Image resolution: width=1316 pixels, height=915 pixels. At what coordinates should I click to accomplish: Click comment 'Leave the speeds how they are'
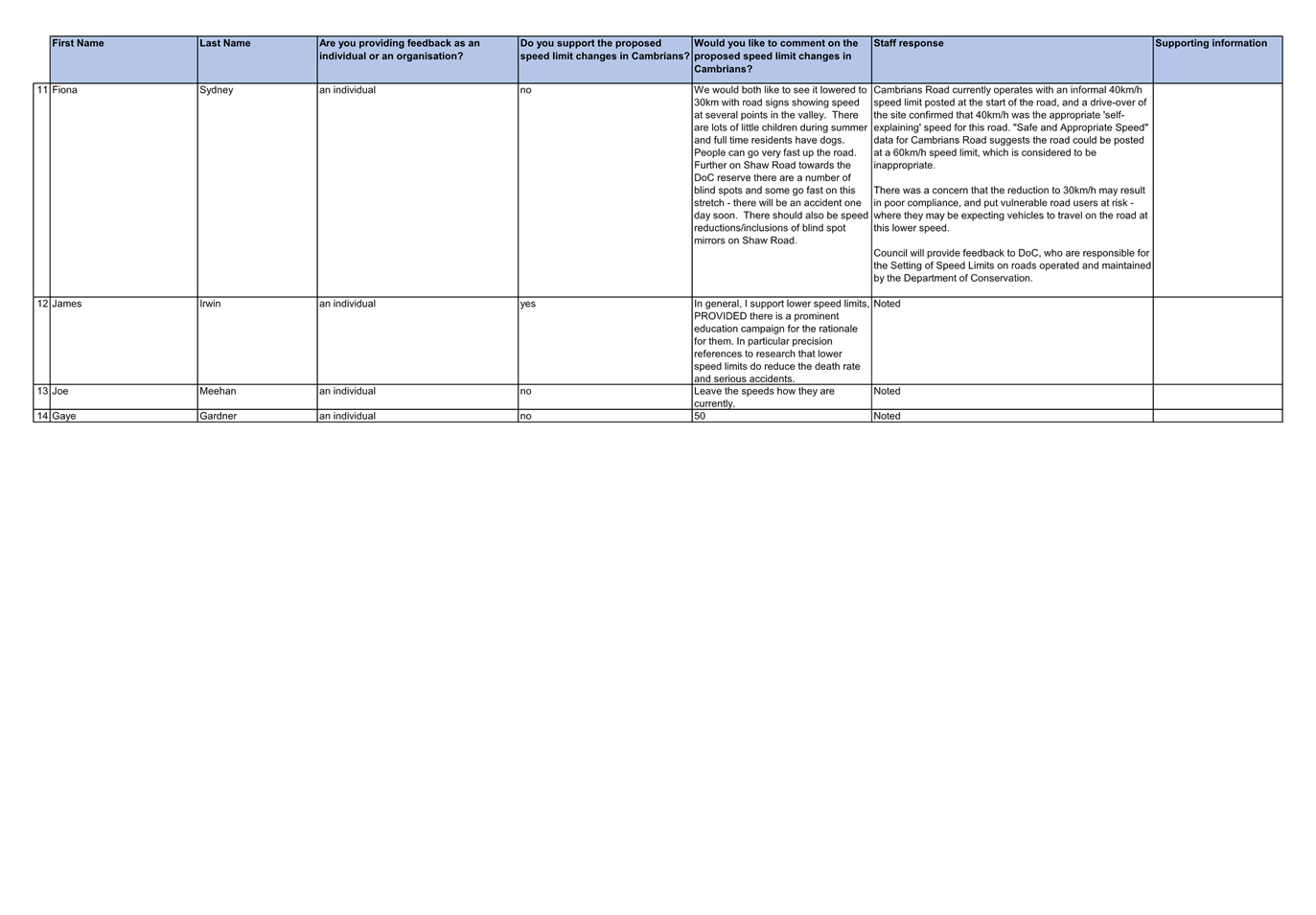(764, 397)
